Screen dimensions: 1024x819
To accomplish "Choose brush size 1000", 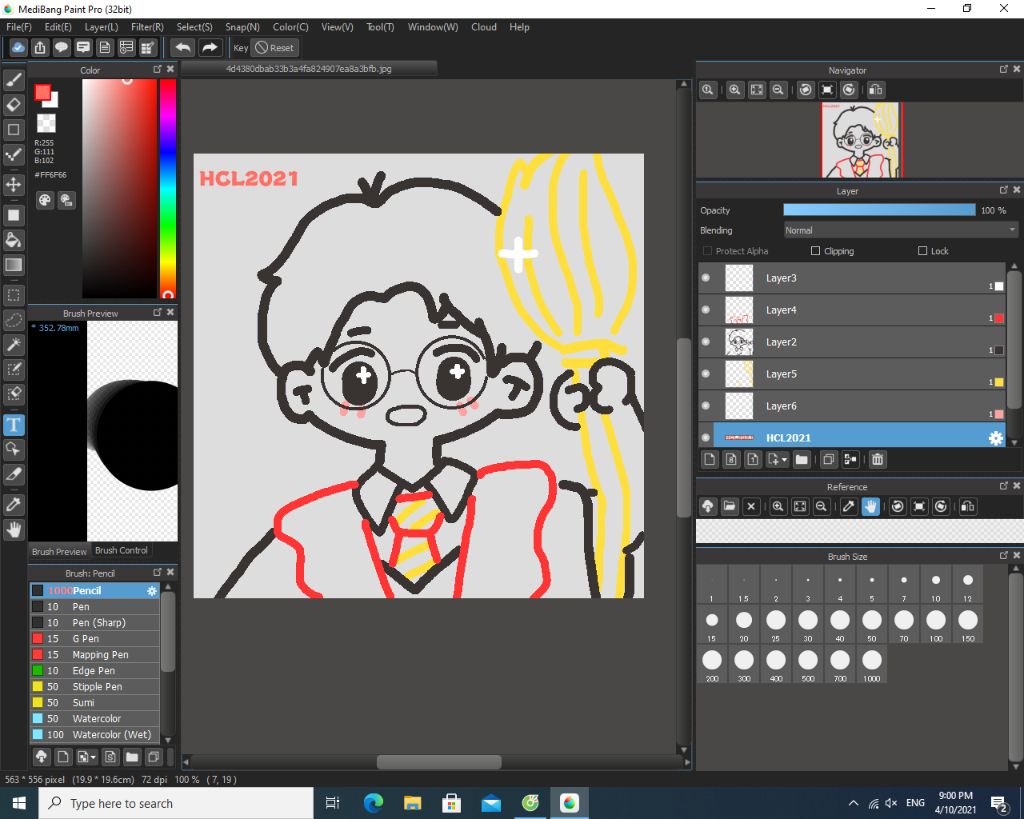I will point(872,664).
